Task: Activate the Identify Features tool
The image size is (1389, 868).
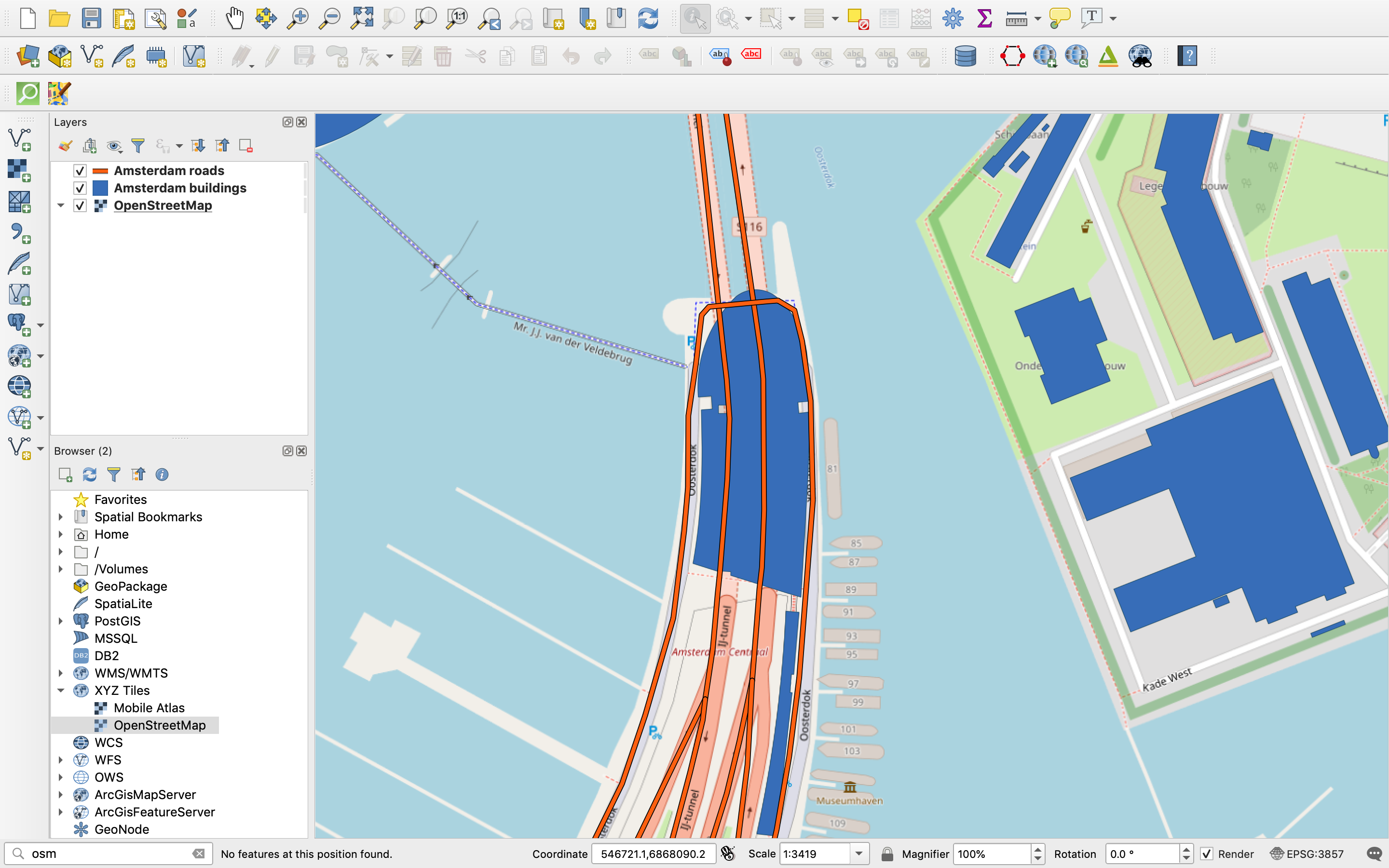Action: 694,18
